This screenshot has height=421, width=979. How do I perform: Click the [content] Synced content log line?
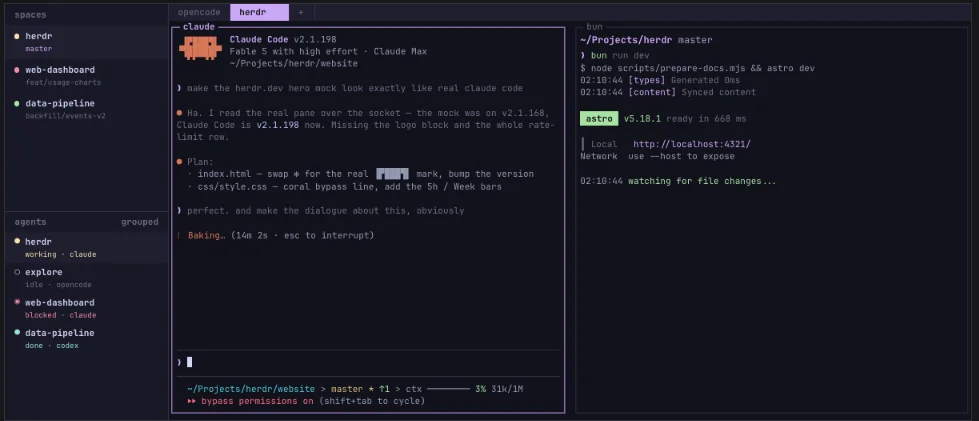pyautogui.click(x=667, y=92)
